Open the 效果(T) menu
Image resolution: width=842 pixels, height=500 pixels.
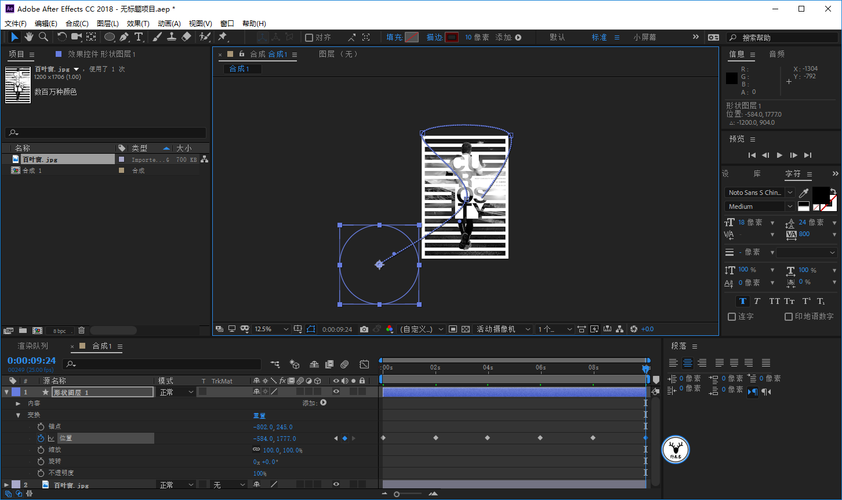coord(138,24)
